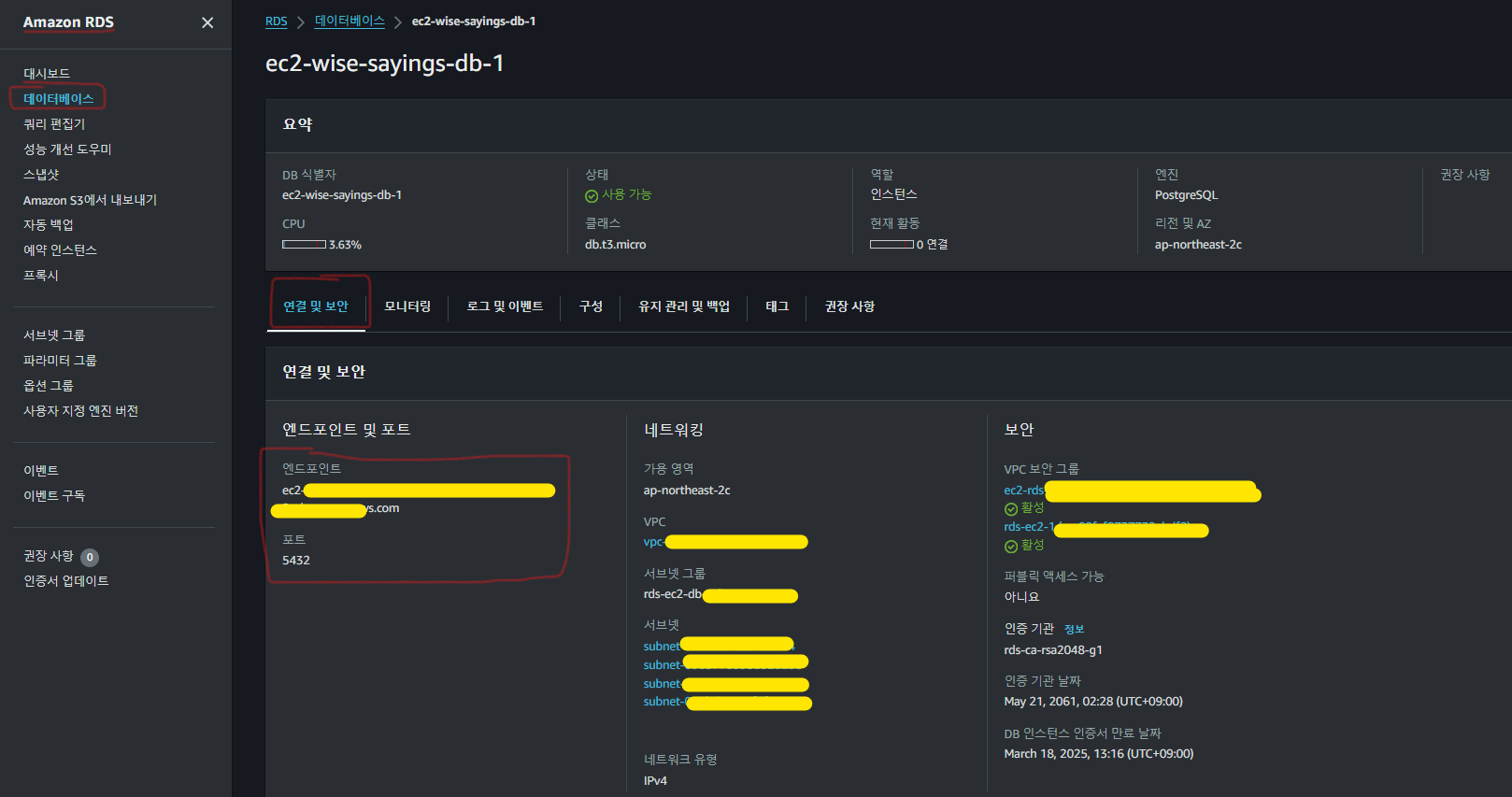
Task: Close the Amazon RDS side panel
Action: pyautogui.click(x=207, y=22)
